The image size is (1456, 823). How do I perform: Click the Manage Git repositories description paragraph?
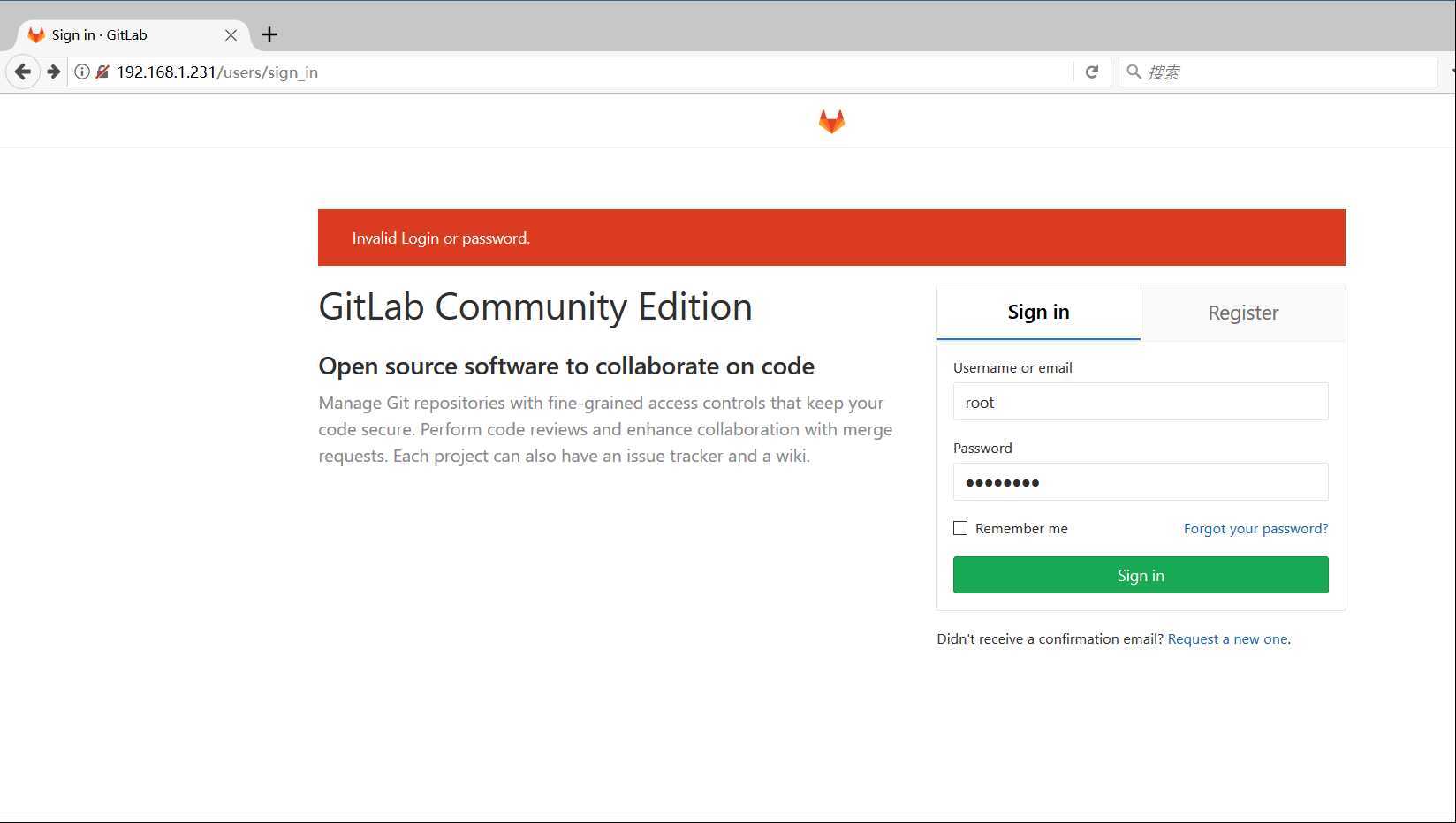[605, 429]
